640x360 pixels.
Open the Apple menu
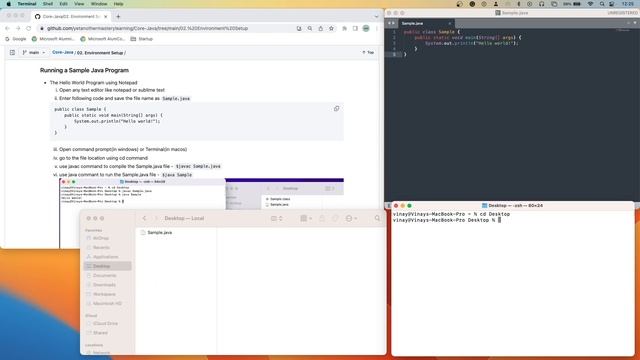pyautogui.click(x=9, y=4)
